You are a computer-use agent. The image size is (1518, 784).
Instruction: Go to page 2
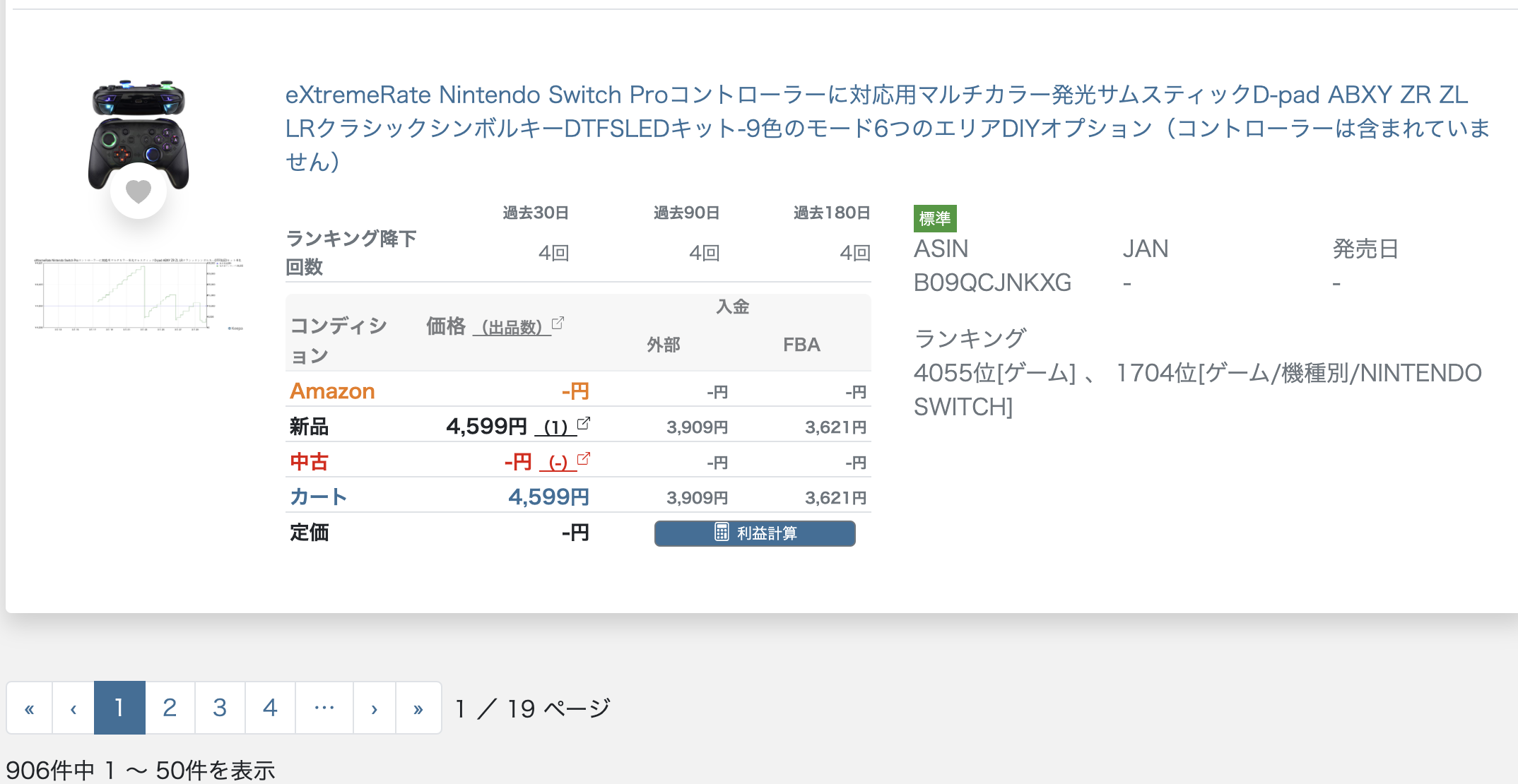(x=170, y=708)
